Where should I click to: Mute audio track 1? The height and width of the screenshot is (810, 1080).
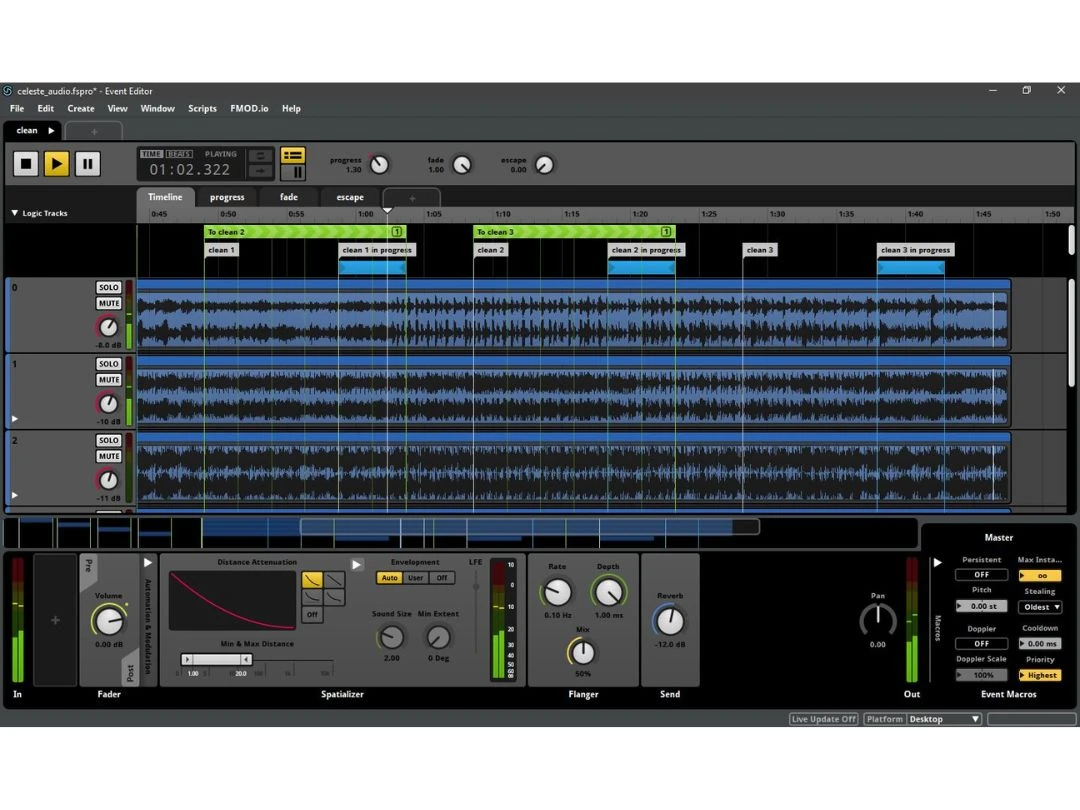pyautogui.click(x=108, y=380)
